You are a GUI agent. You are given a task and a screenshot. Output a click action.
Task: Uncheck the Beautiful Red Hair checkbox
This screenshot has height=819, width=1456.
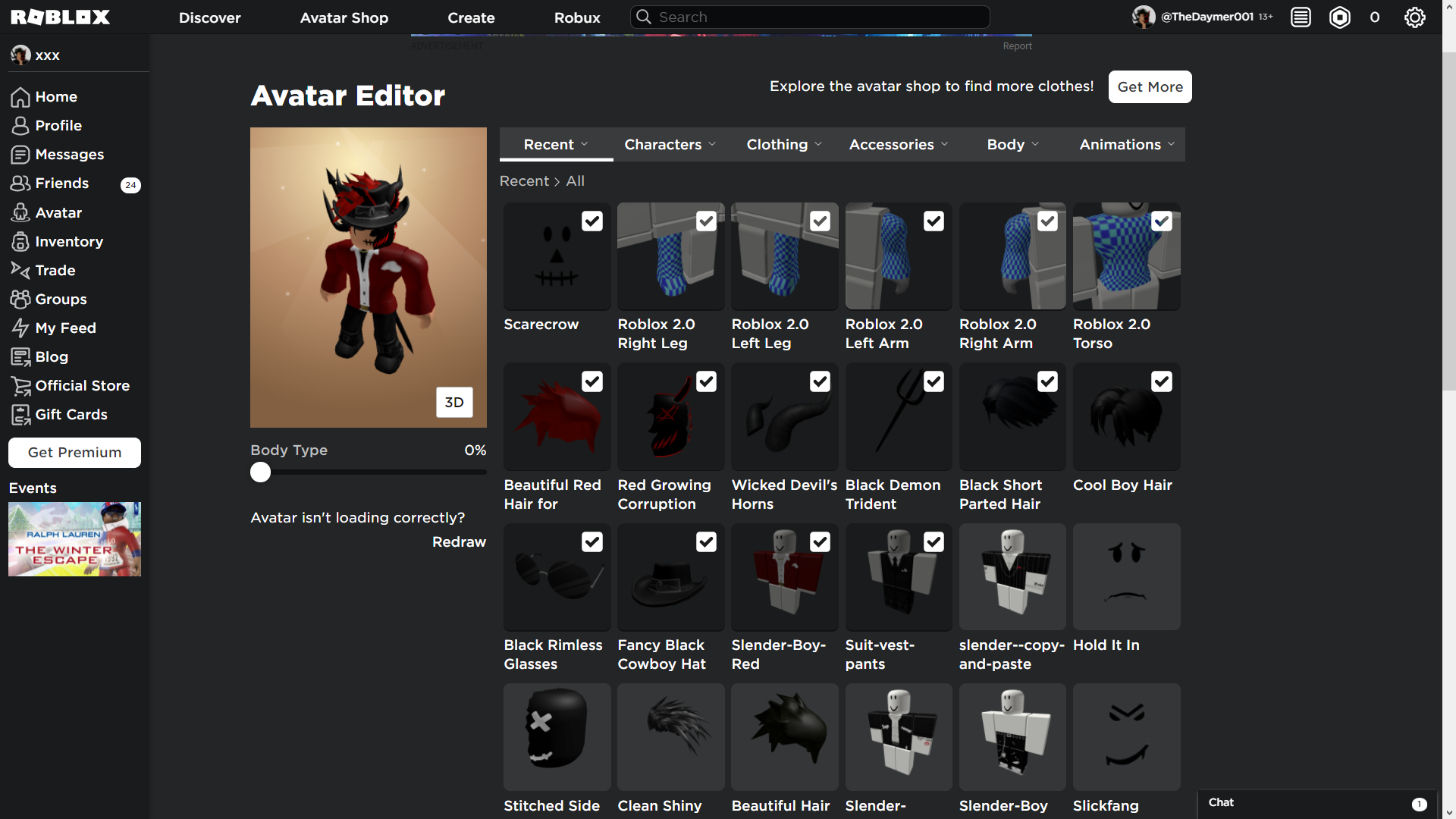click(x=592, y=381)
